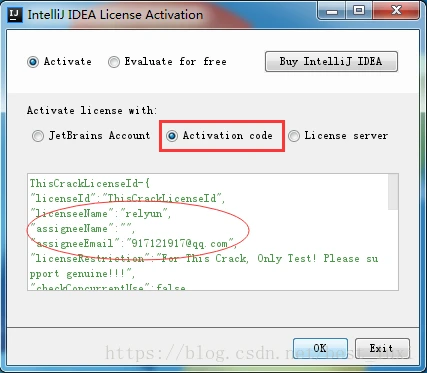This screenshot has width=427, height=373.
Task: Switch to License server option
Action: [294, 136]
